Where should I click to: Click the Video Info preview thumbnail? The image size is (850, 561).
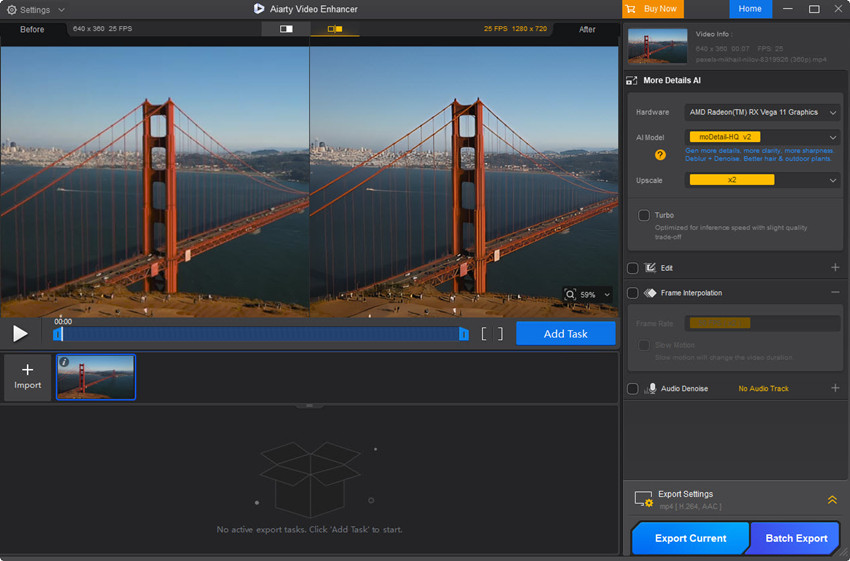(x=657, y=46)
